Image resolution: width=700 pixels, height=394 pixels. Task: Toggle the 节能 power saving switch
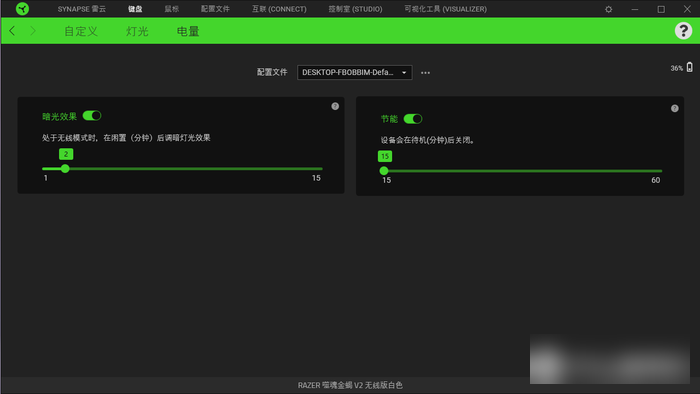pyautogui.click(x=412, y=119)
